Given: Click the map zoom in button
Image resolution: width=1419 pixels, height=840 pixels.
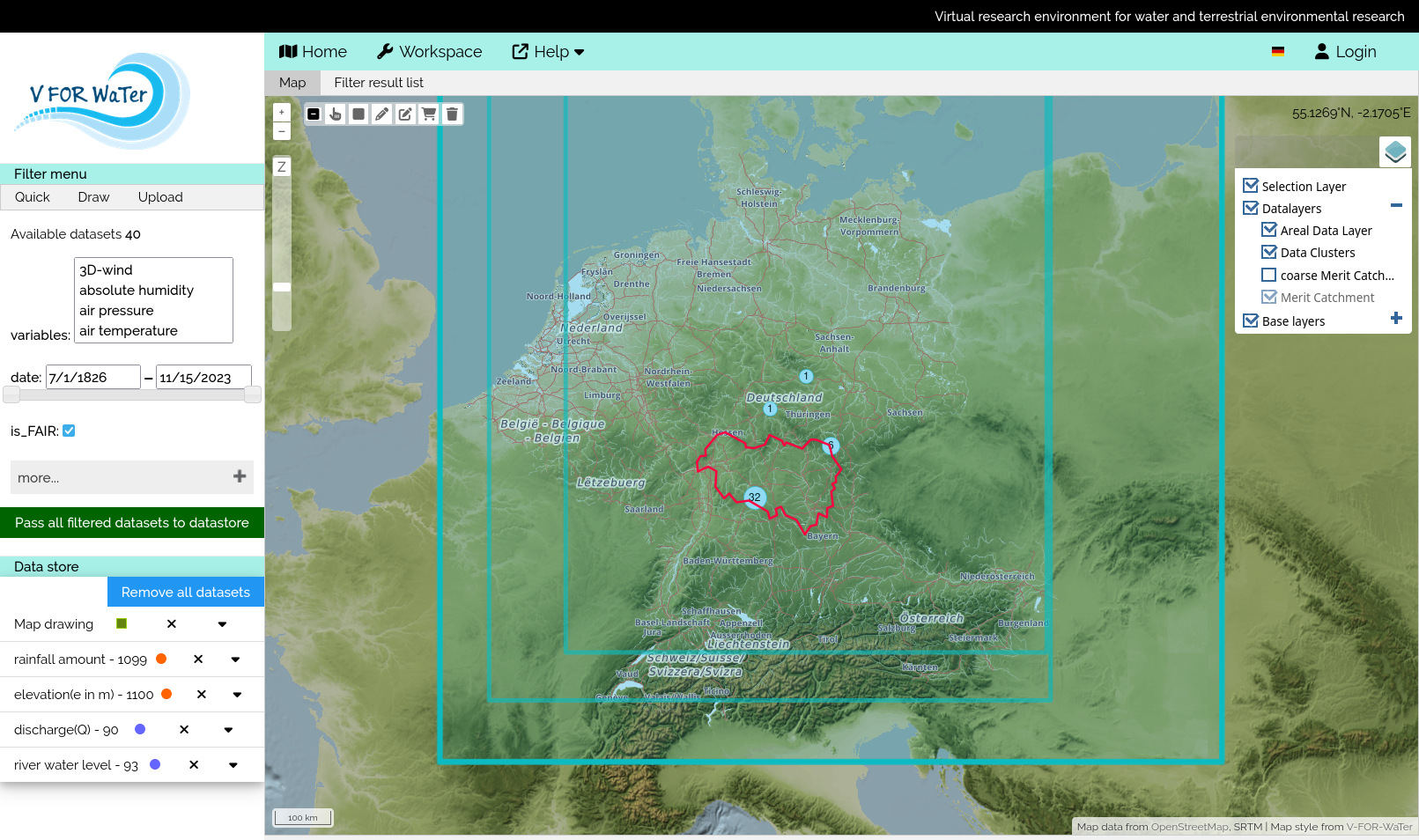Looking at the screenshot, I should [x=282, y=113].
